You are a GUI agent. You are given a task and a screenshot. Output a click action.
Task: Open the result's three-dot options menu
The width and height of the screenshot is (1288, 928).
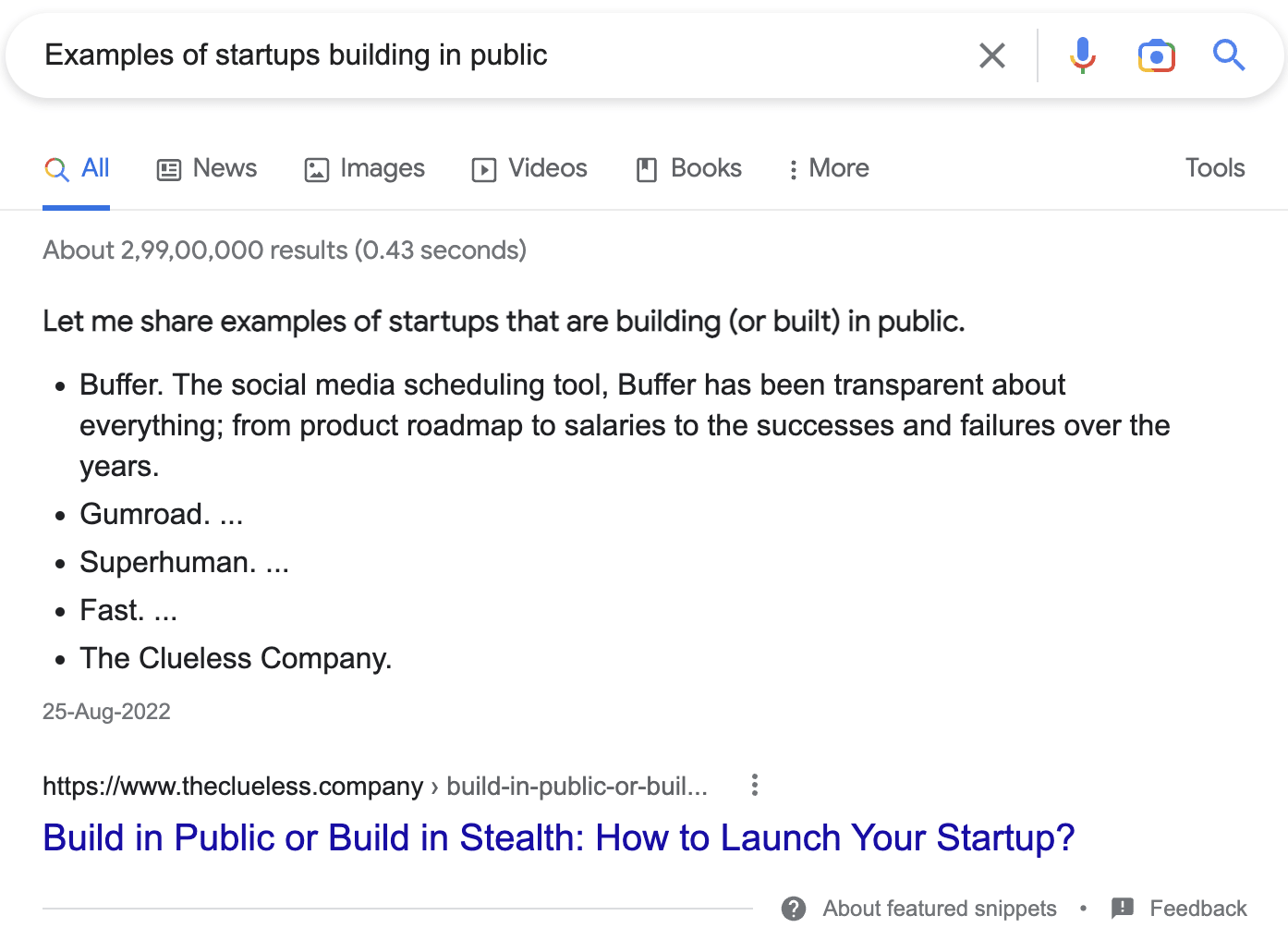pos(755,786)
